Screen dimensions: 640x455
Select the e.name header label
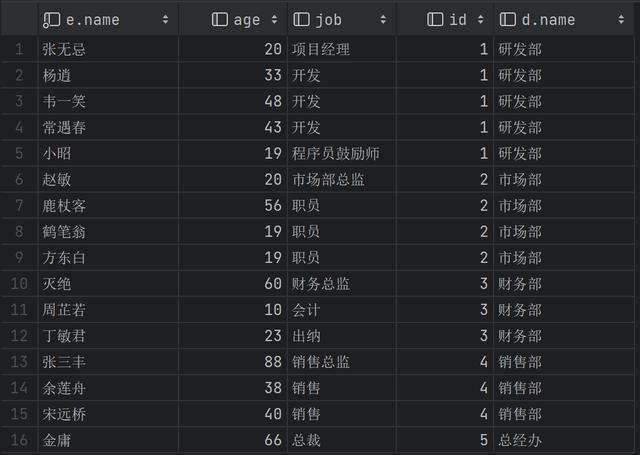[x=93, y=20]
